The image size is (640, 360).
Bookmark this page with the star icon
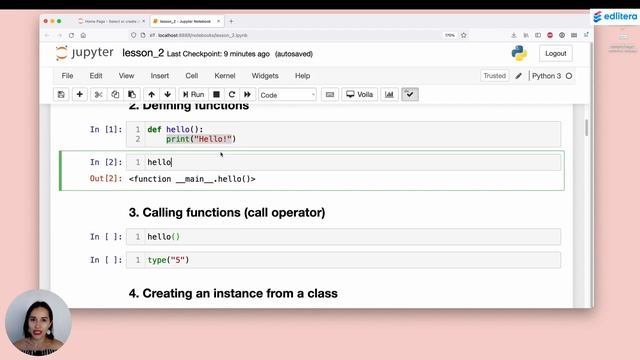pyautogui.click(x=464, y=36)
